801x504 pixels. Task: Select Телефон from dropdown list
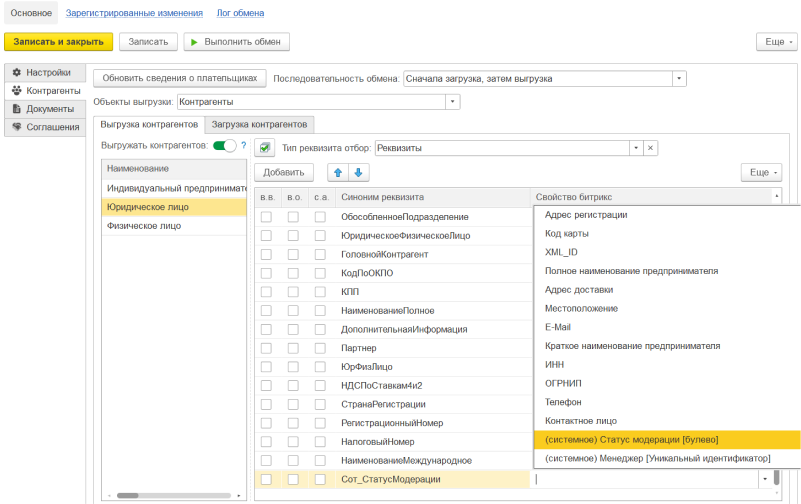point(667,402)
